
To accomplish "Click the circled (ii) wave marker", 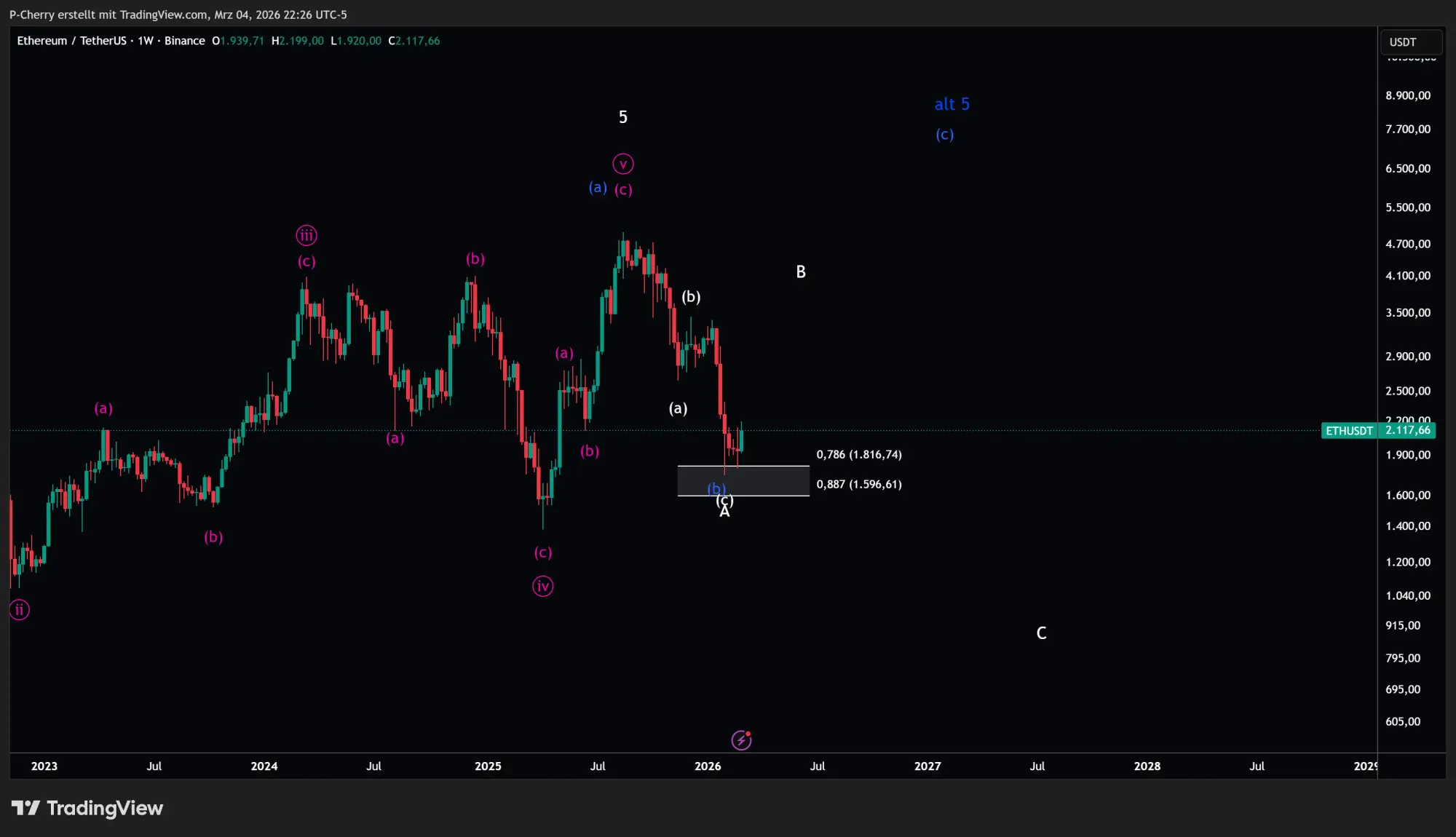I will pyautogui.click(x=19, y=610).
